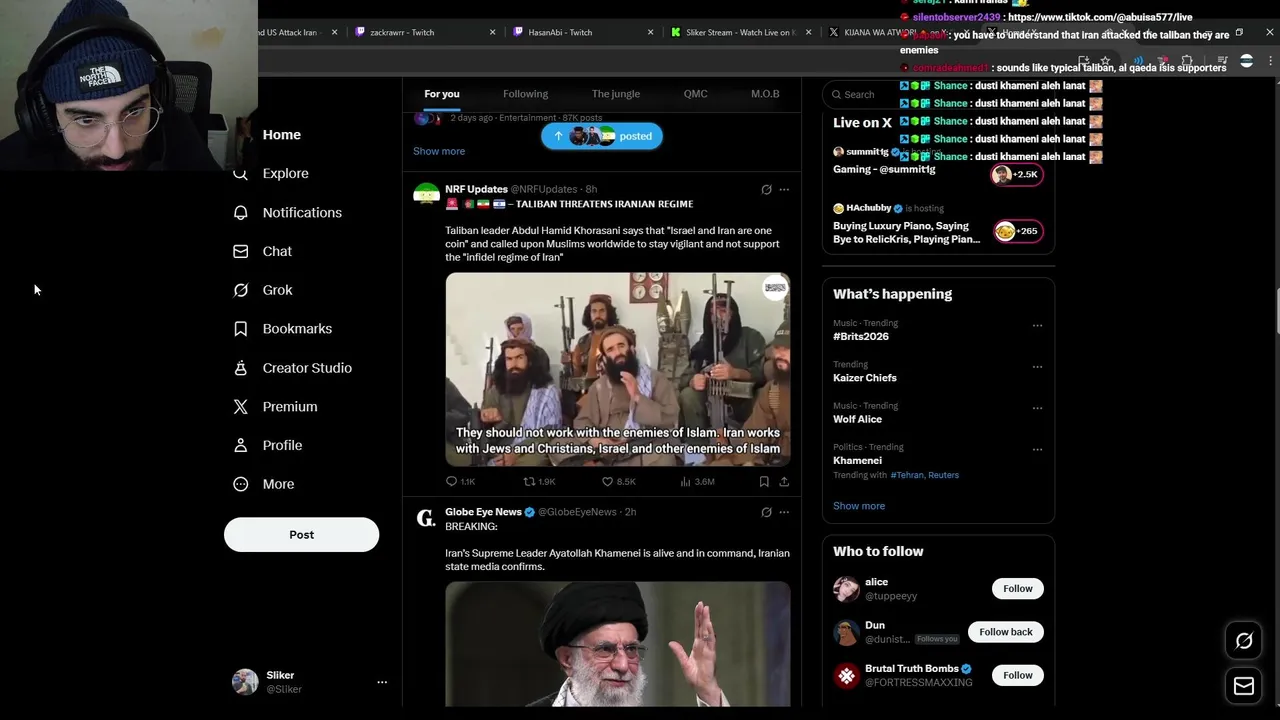Switch to the For you tab
The width and height of the screenshot is (1280, 720).
[442, 94]
